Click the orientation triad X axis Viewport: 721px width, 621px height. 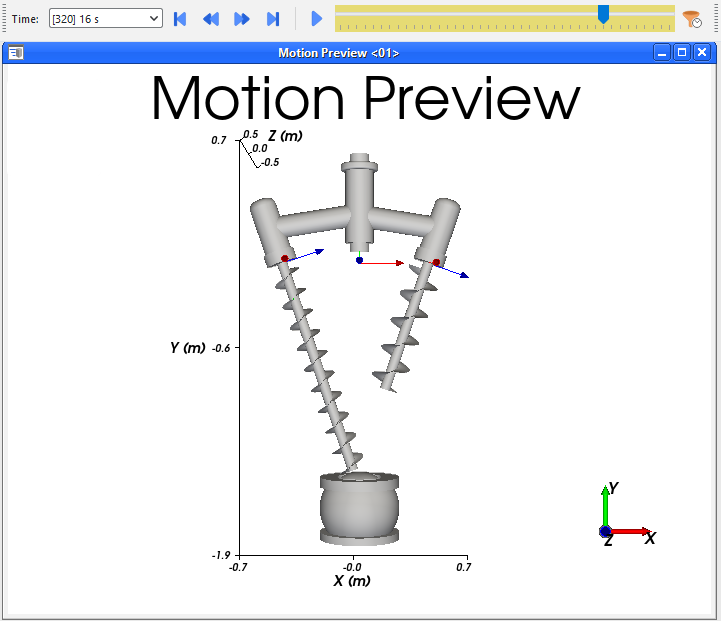click(629, 531)
